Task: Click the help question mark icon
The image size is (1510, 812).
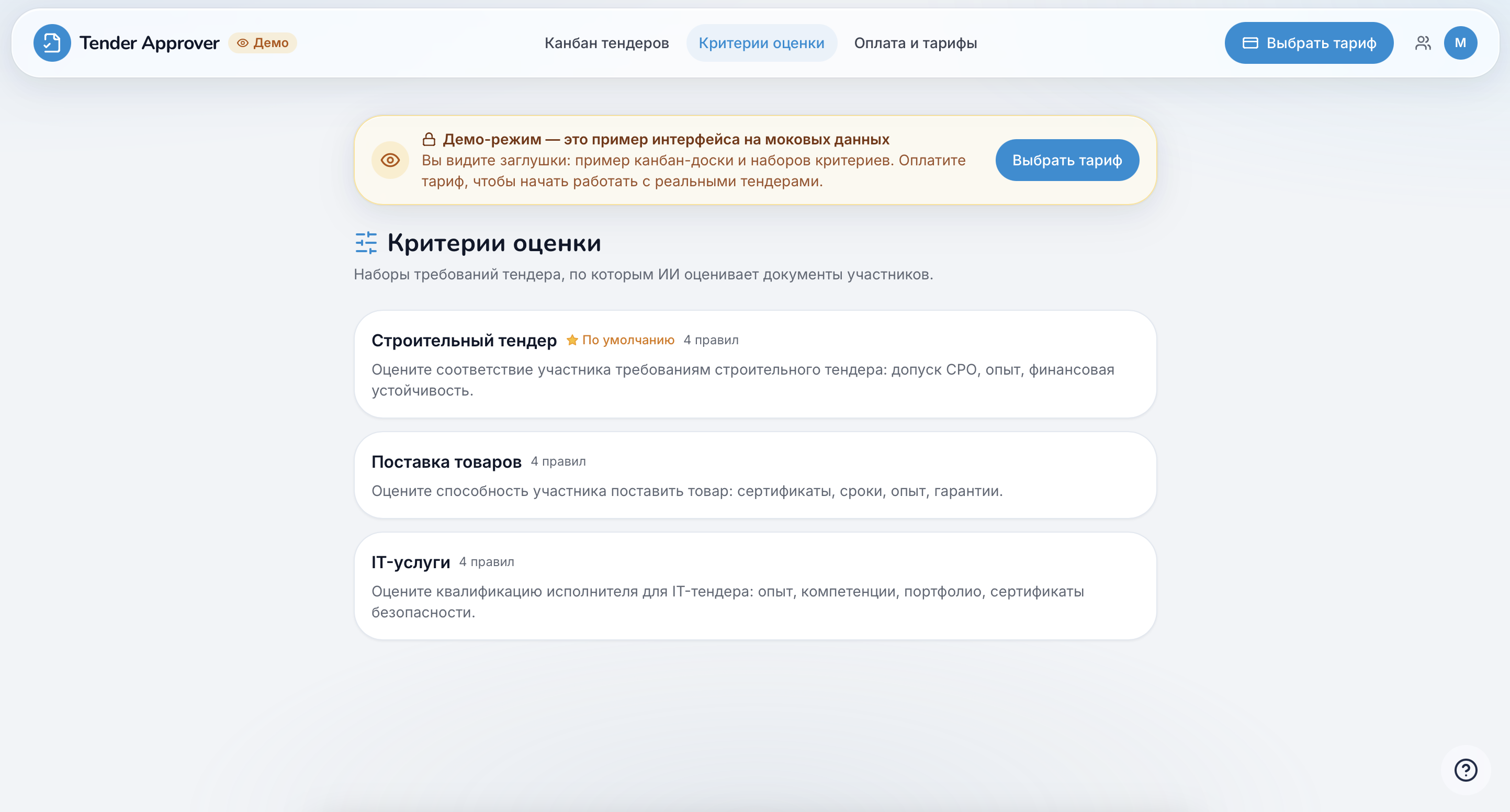Action: point(1466,770)
